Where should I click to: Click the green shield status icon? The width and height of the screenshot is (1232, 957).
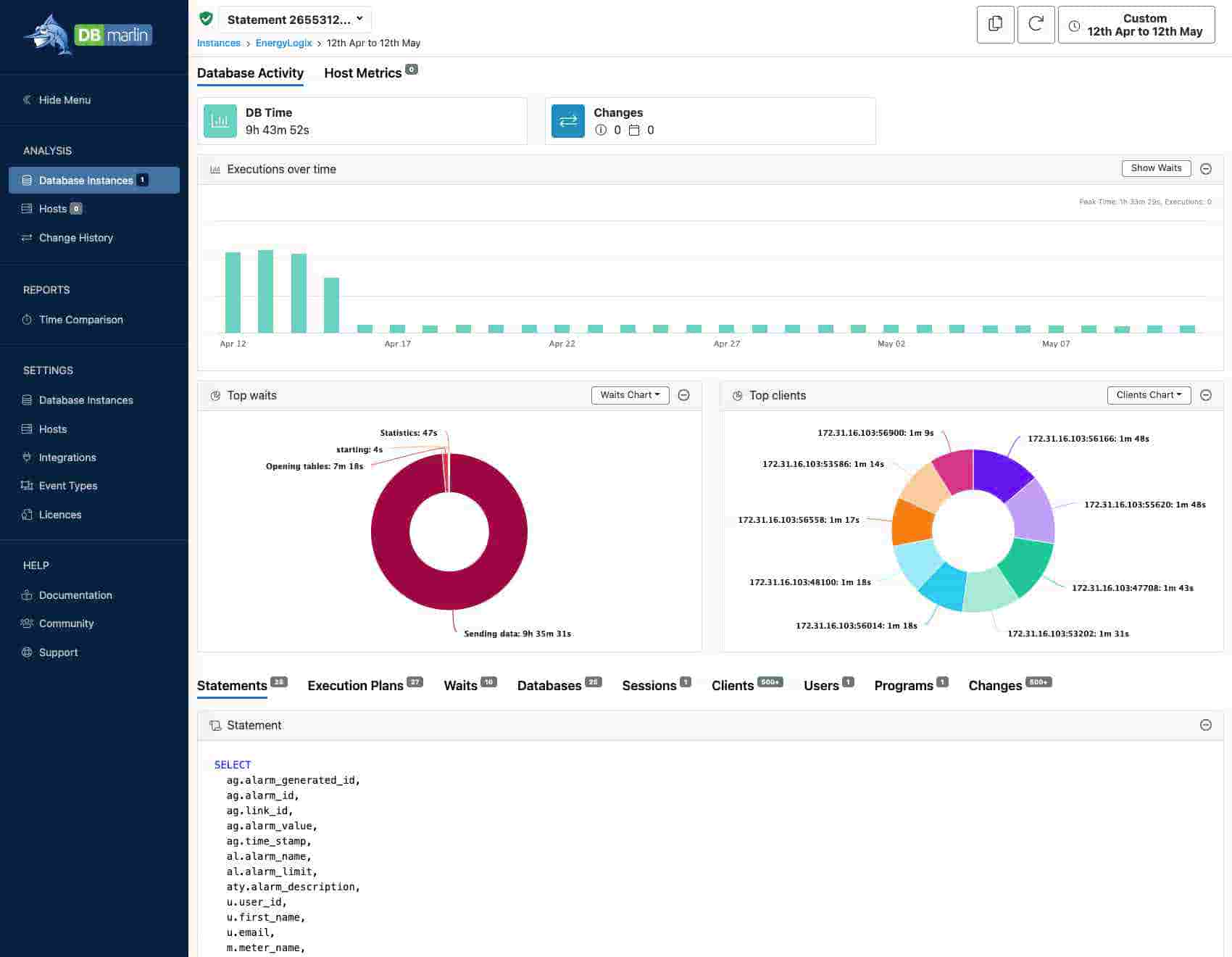(x=207, y=19)
